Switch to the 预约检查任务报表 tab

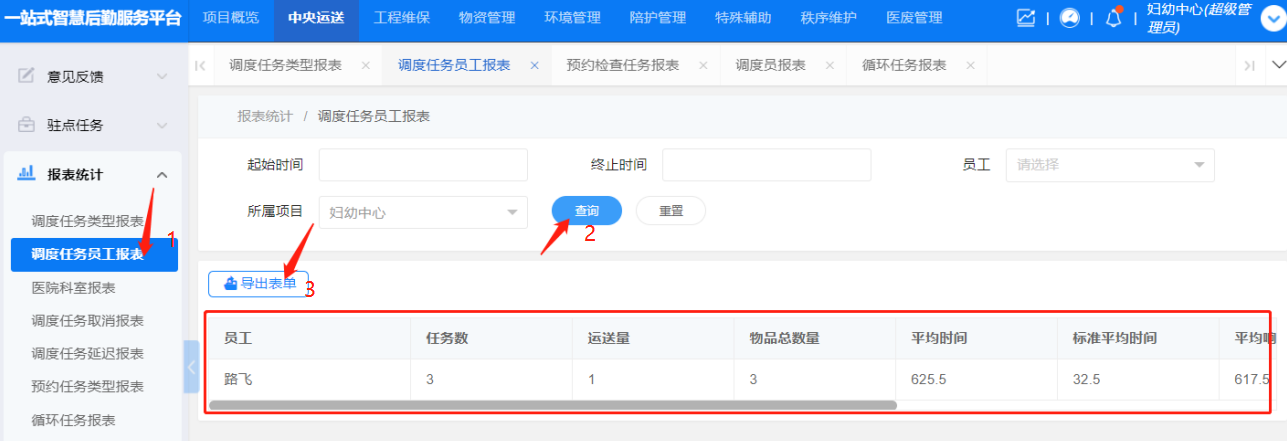tap(622, 65)
